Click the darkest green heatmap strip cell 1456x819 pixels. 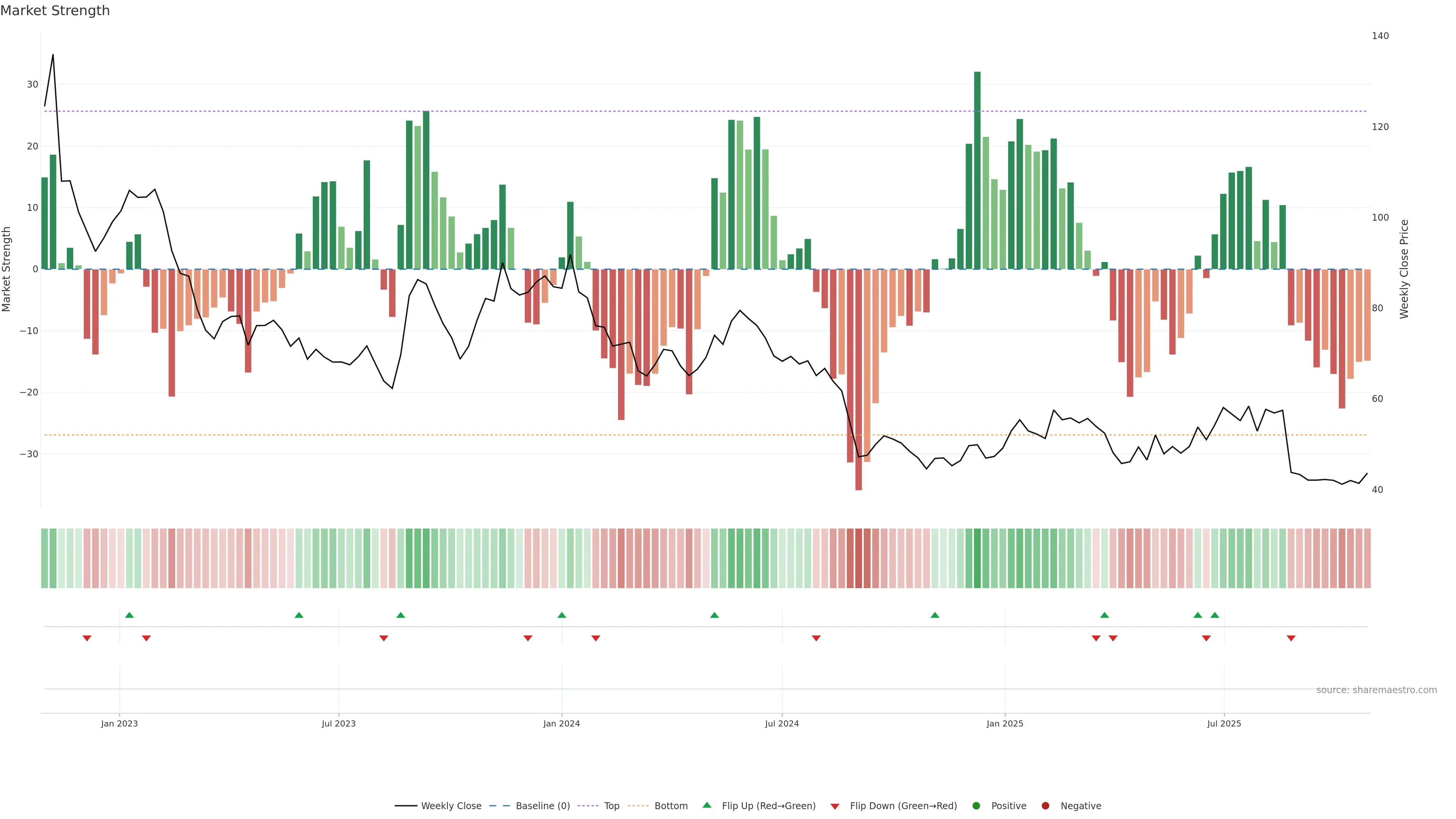pos(977,559)
